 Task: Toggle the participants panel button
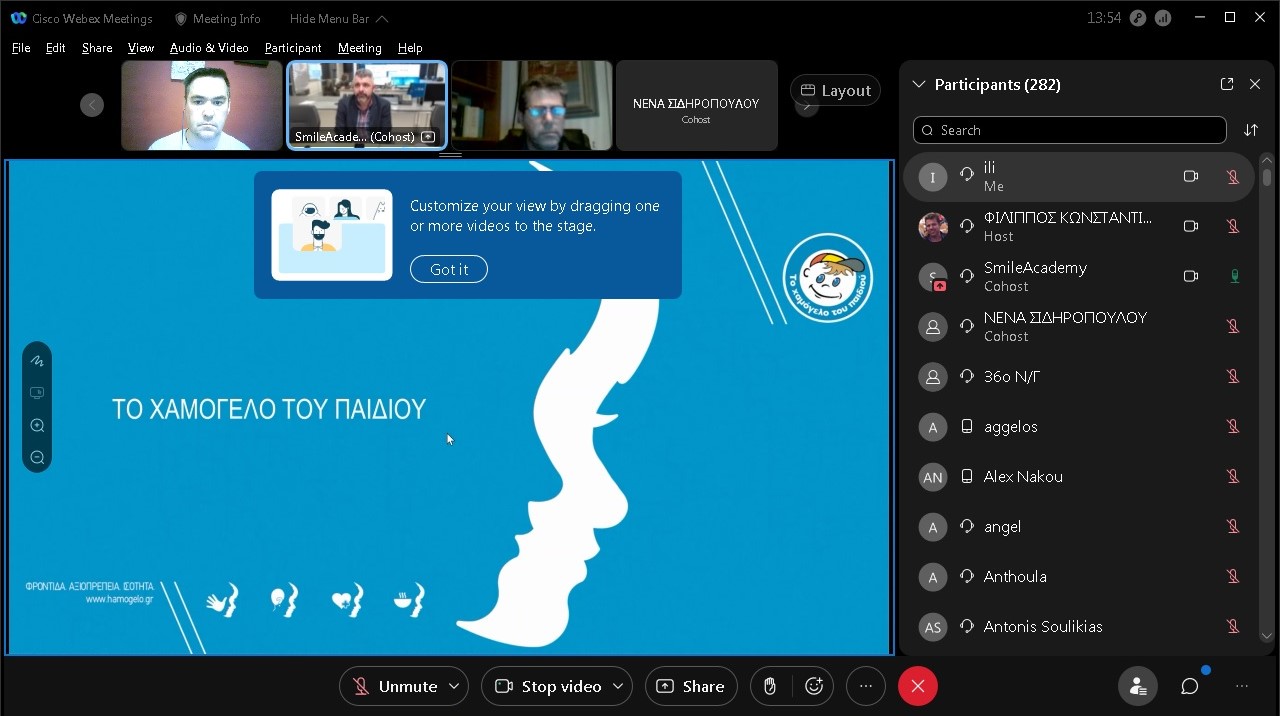click(x=1137, y=686)
